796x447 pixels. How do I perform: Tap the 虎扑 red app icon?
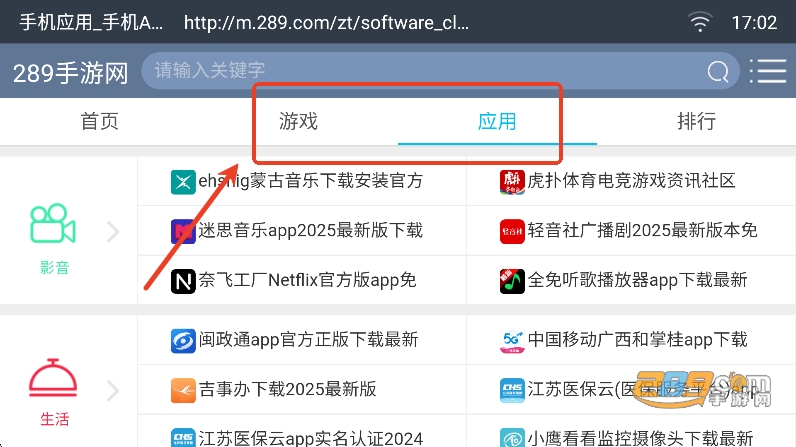point(512,182)
